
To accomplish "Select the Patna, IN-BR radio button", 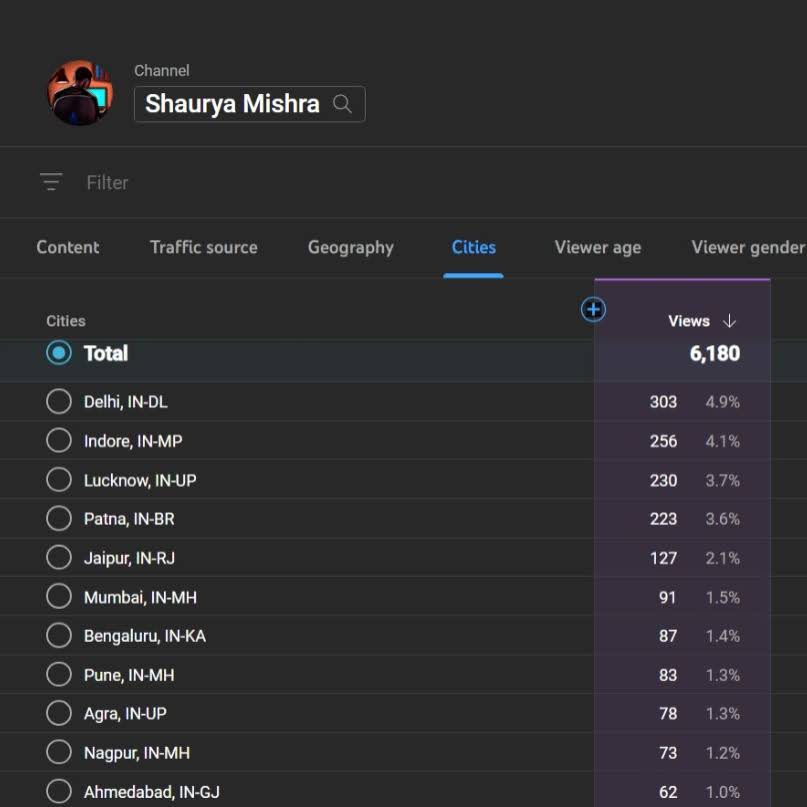I will point(59,519).
